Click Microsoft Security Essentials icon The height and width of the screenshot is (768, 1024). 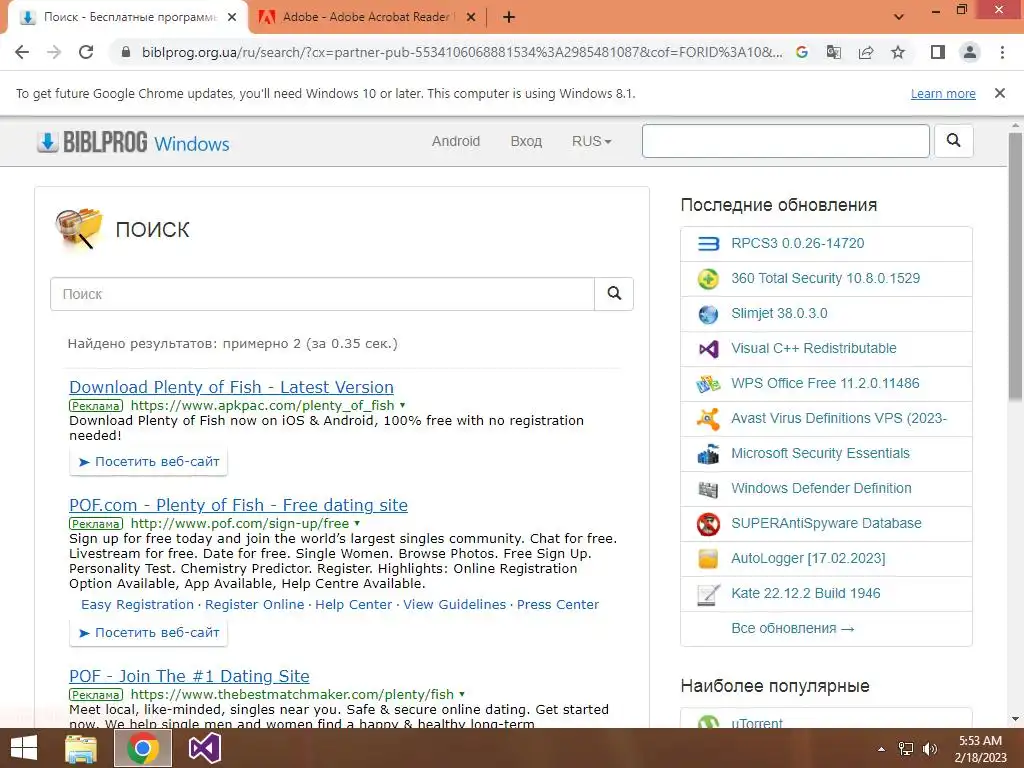click(x=708, y=454)
